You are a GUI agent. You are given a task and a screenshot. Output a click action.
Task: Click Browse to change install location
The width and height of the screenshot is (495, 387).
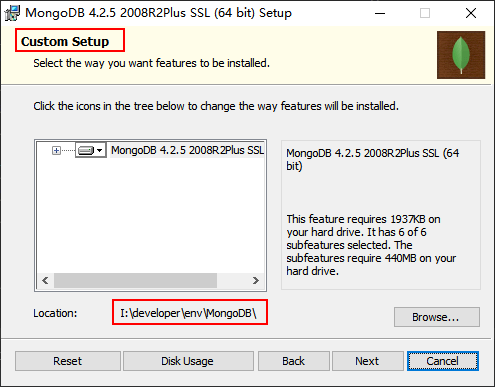(x=437, y=317)
